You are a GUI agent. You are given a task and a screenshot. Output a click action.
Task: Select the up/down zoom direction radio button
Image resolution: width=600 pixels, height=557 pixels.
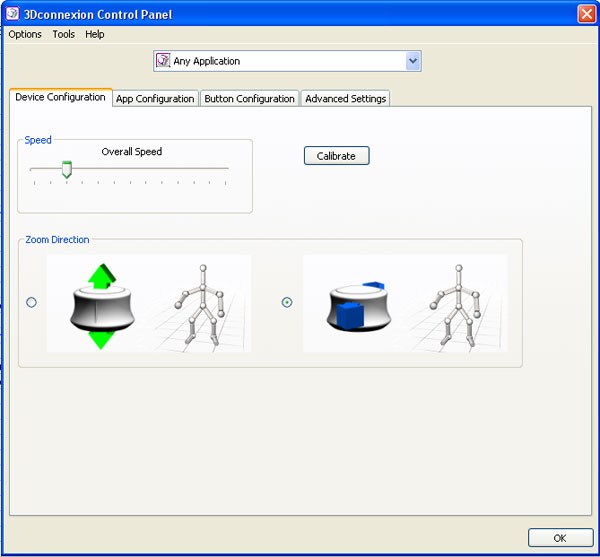pos(31,302)
